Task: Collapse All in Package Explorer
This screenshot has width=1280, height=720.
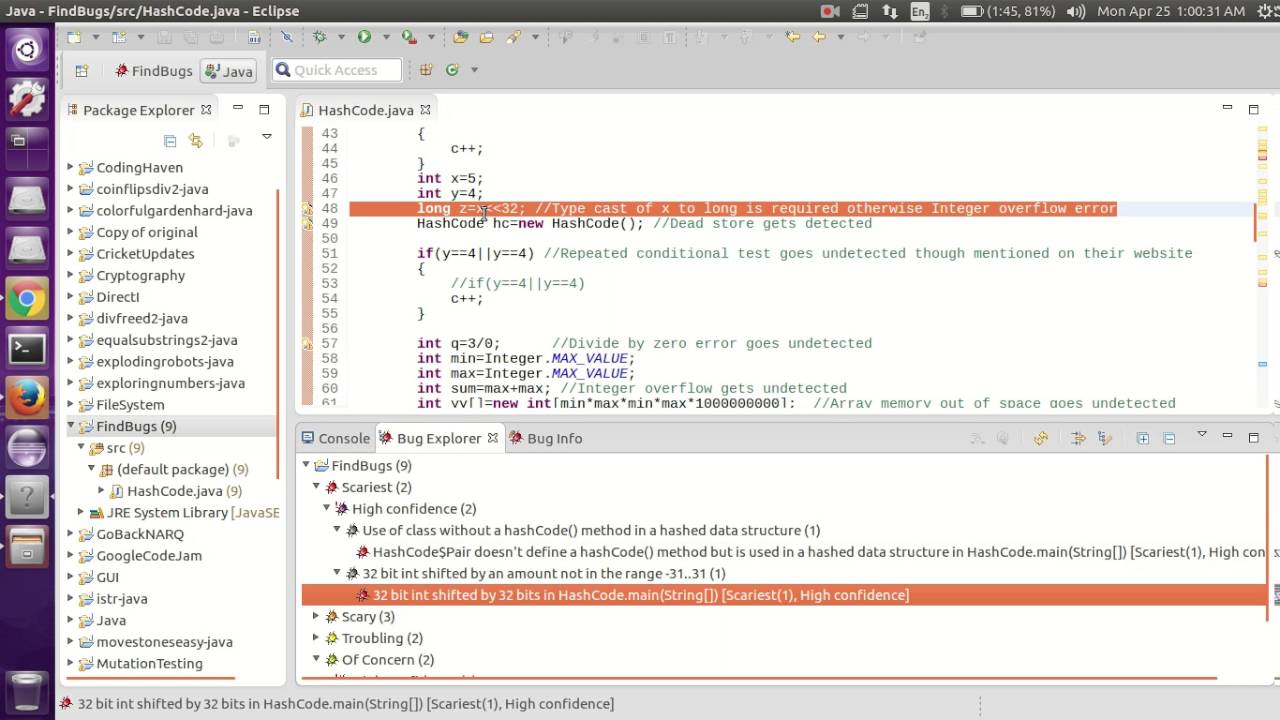Action: tap(170, 141)
